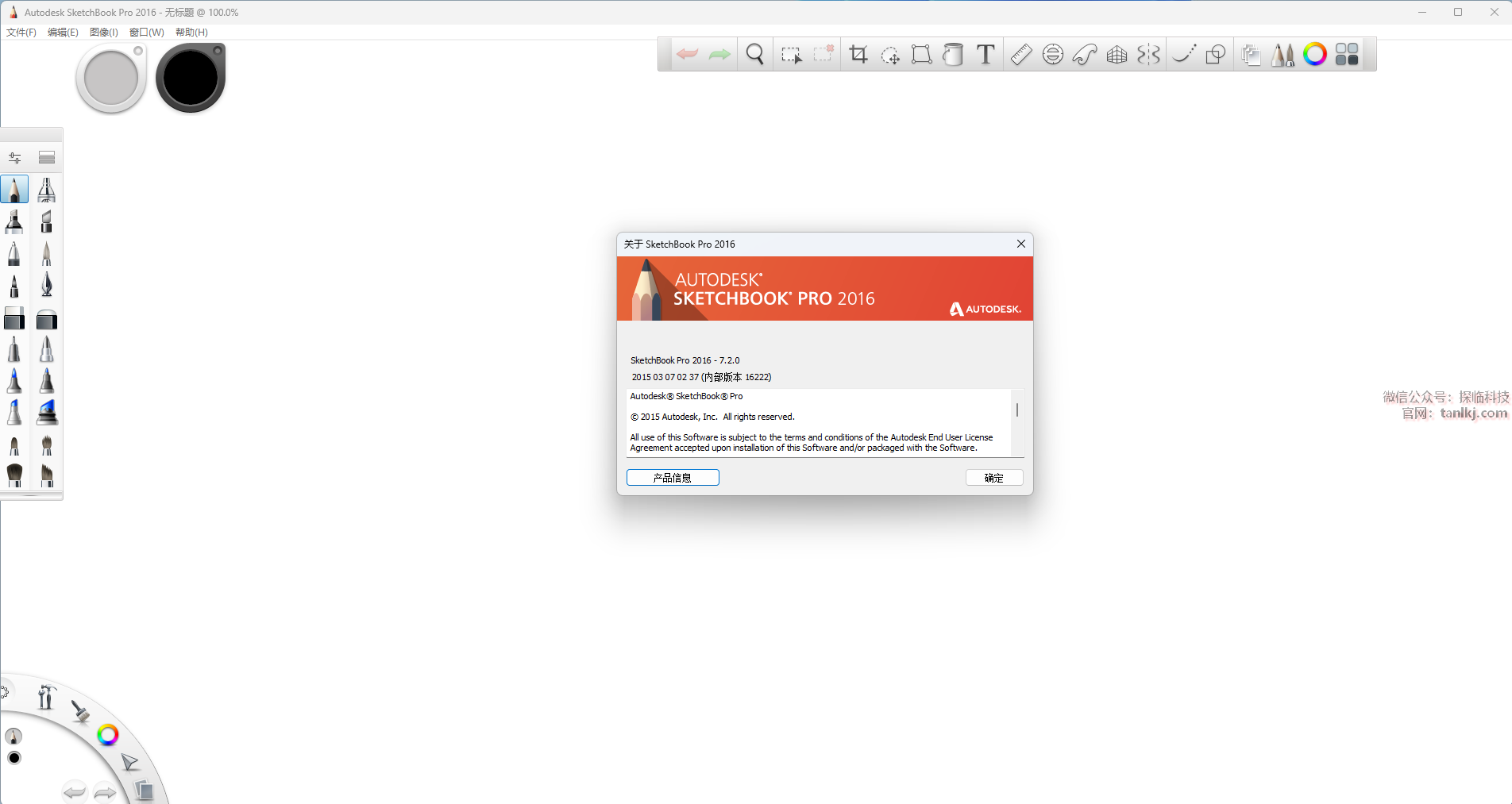Open brush properties sliders icon

point(15,157)
